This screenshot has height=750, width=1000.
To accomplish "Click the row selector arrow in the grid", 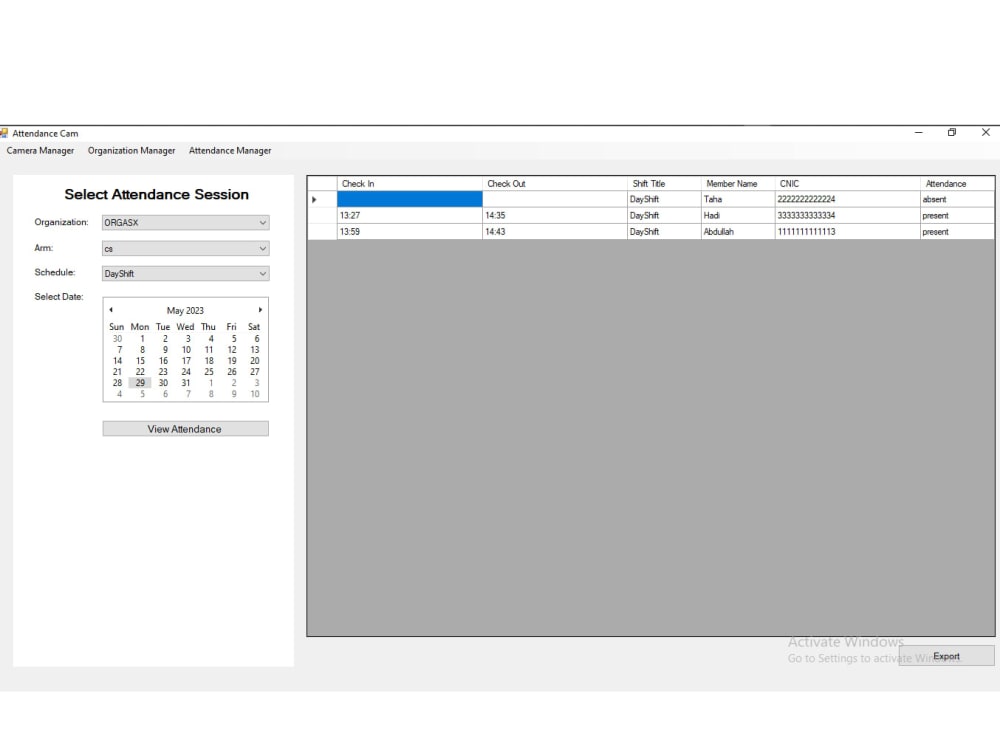I will click(315, 199).
